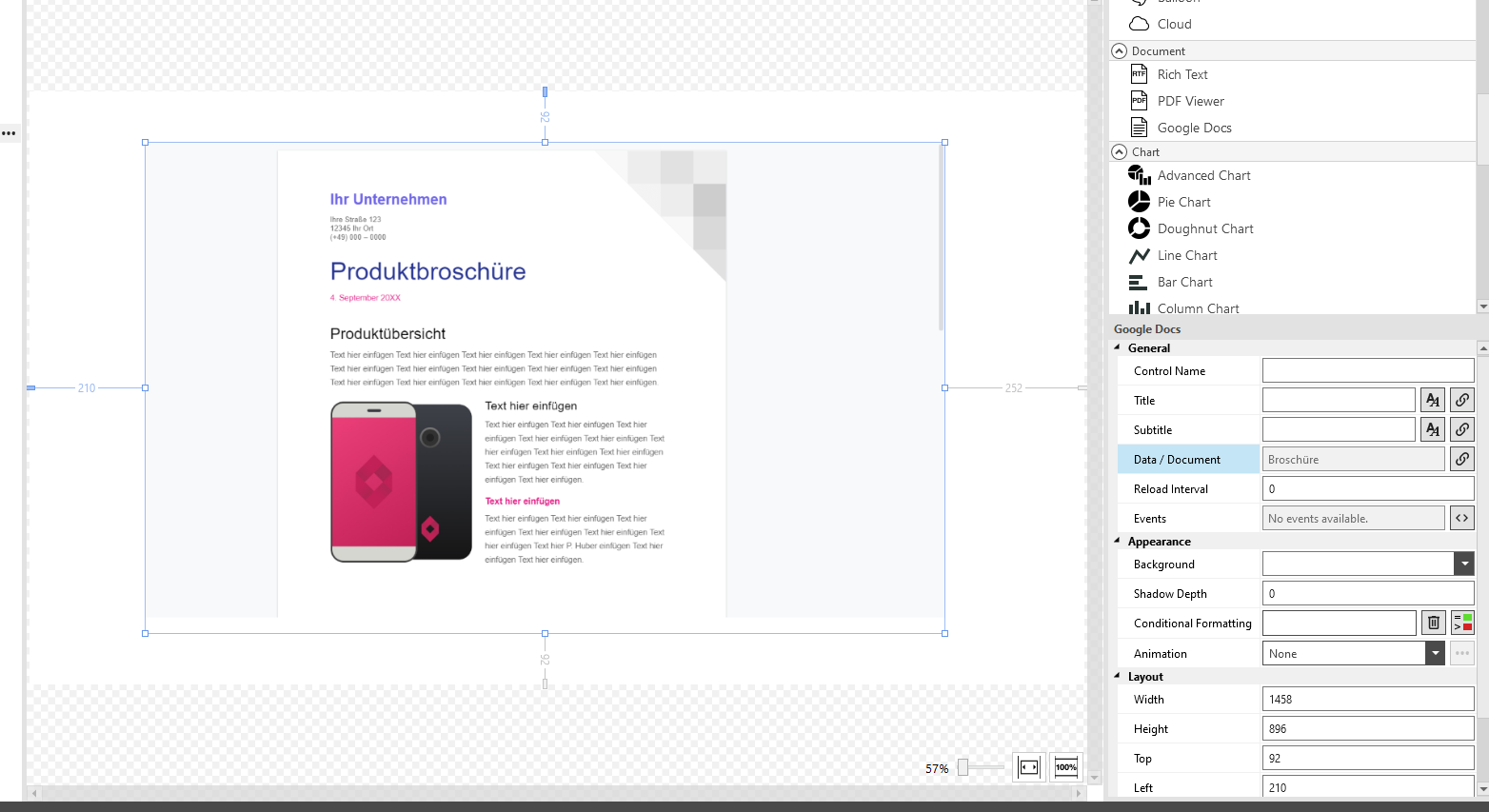Reset zoom with the 100% button
The height and width of the screenshot is (812, 1489).
(x=1066, y=767)
